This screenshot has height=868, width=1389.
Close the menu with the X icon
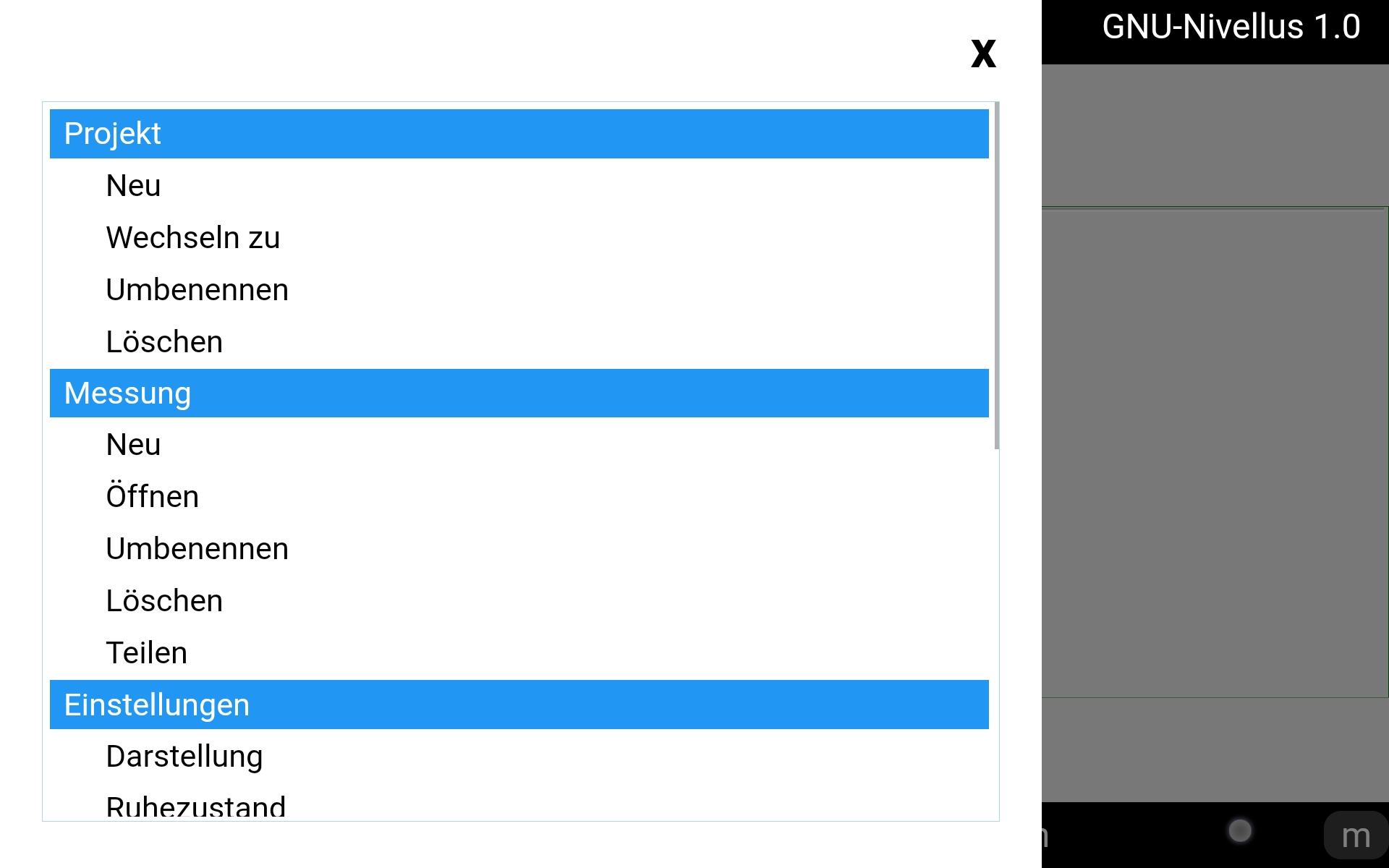[x=983, y=54]
